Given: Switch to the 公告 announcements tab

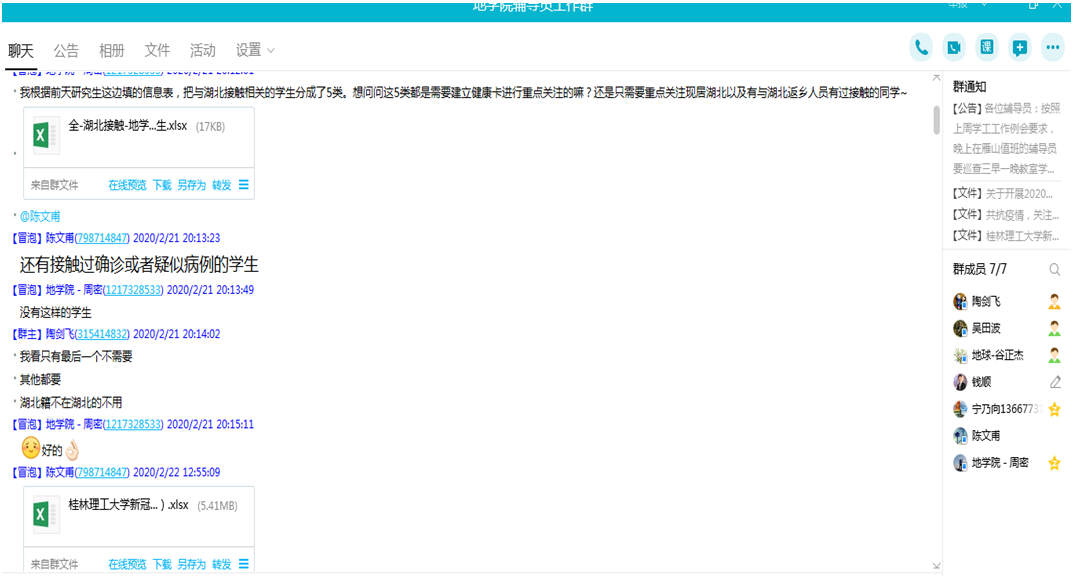Looking at the screenshot, I should tap(66, 50).
